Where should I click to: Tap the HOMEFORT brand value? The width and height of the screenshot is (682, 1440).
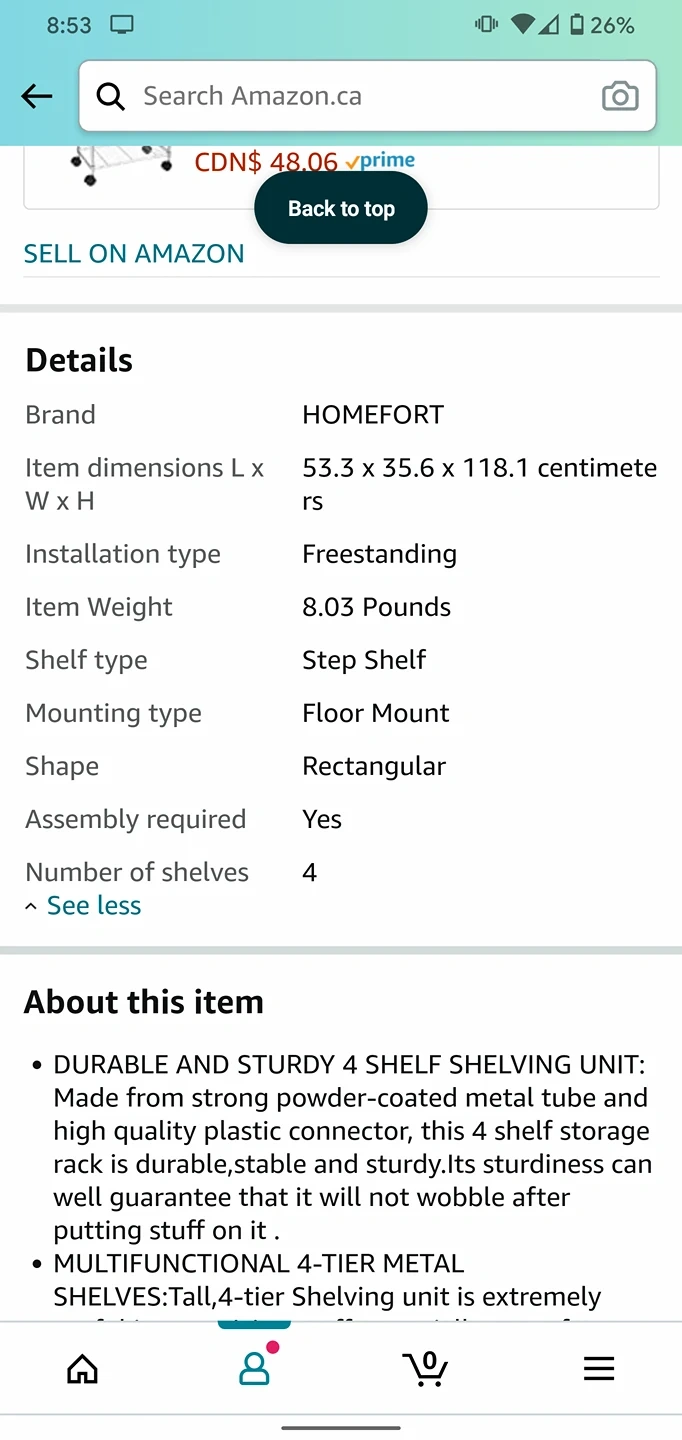click(x=373, y=415)
